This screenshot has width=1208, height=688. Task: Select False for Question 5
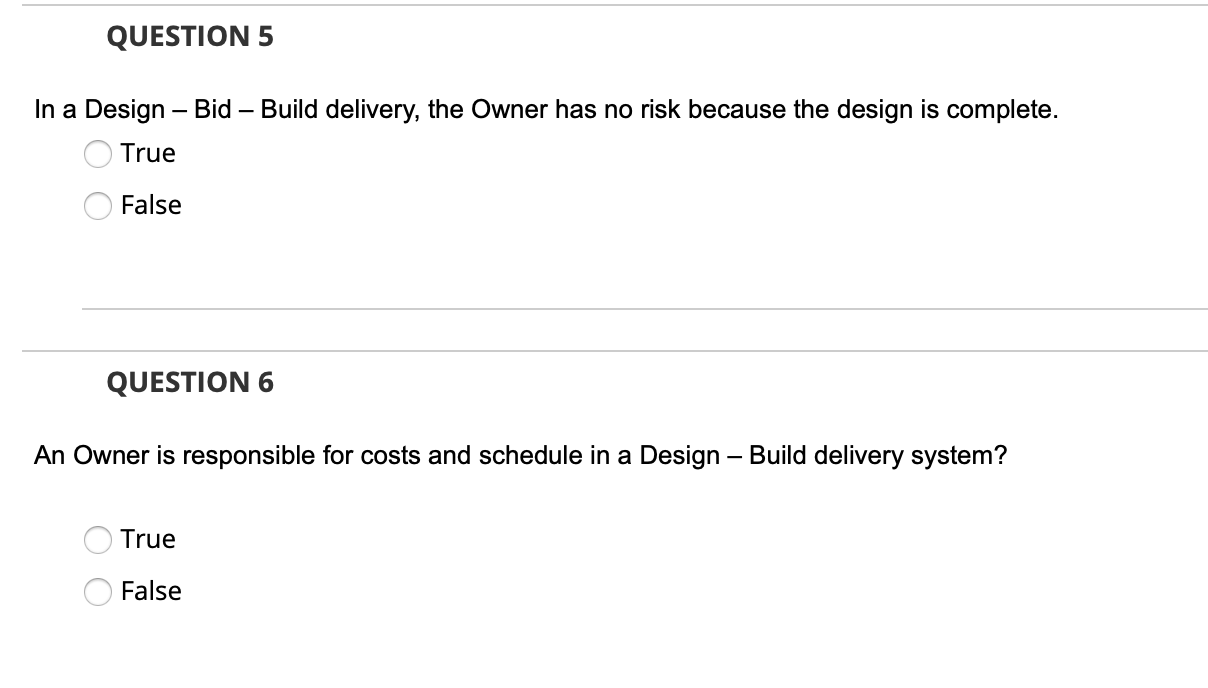(98, 205)
